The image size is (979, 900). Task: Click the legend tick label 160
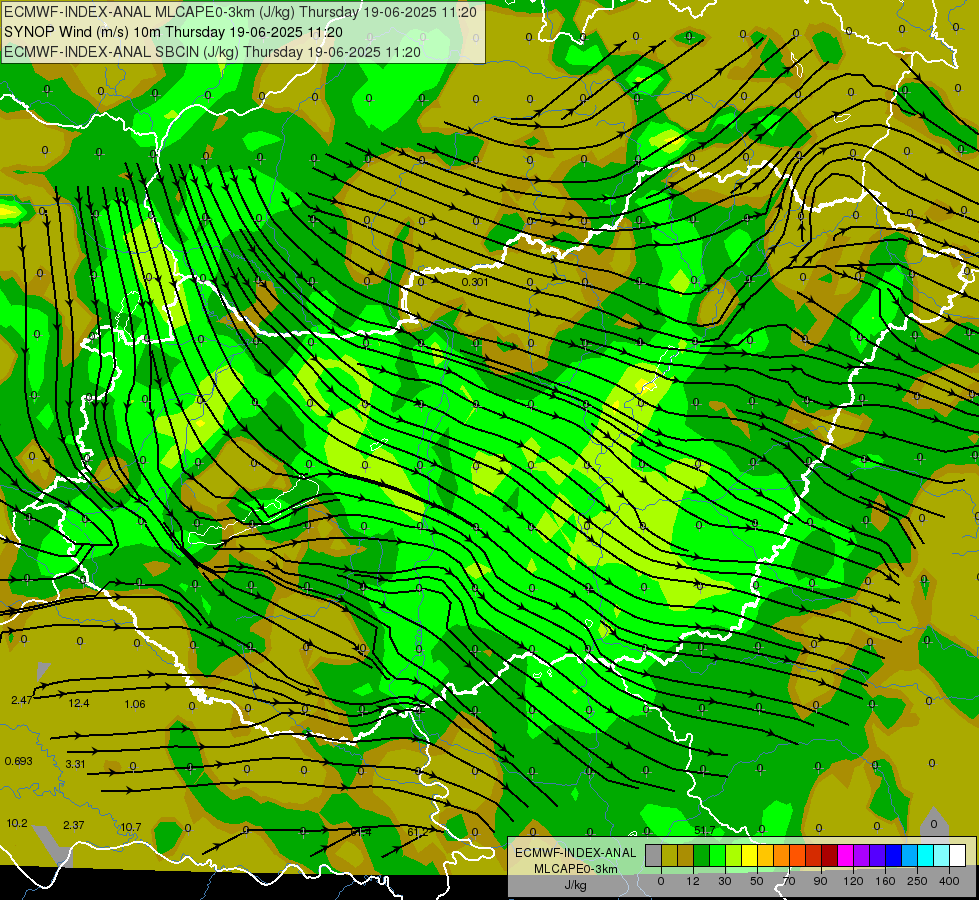[x=885, y=881]
